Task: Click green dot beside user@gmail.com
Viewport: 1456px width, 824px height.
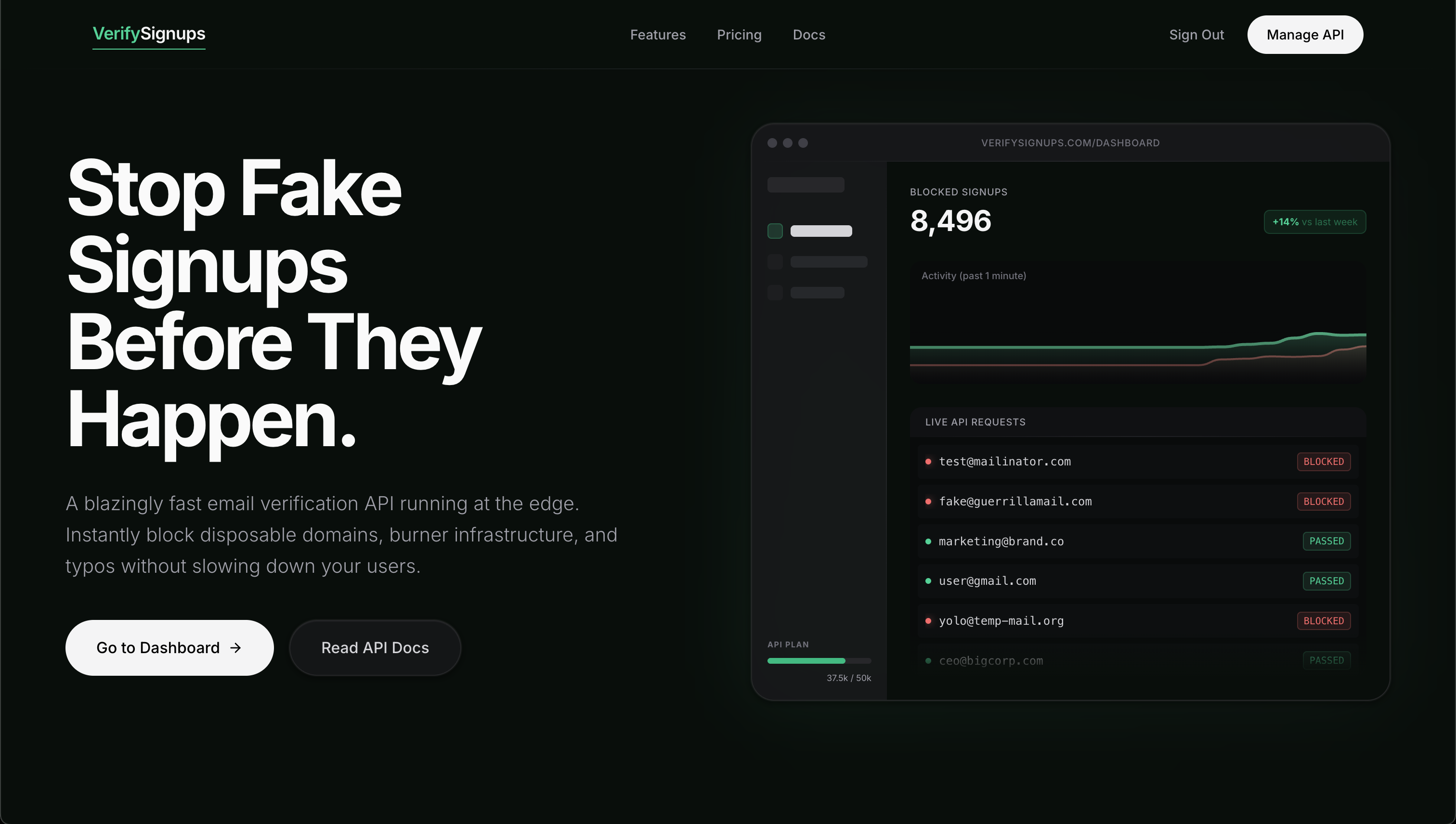Action: coord(928,581)
